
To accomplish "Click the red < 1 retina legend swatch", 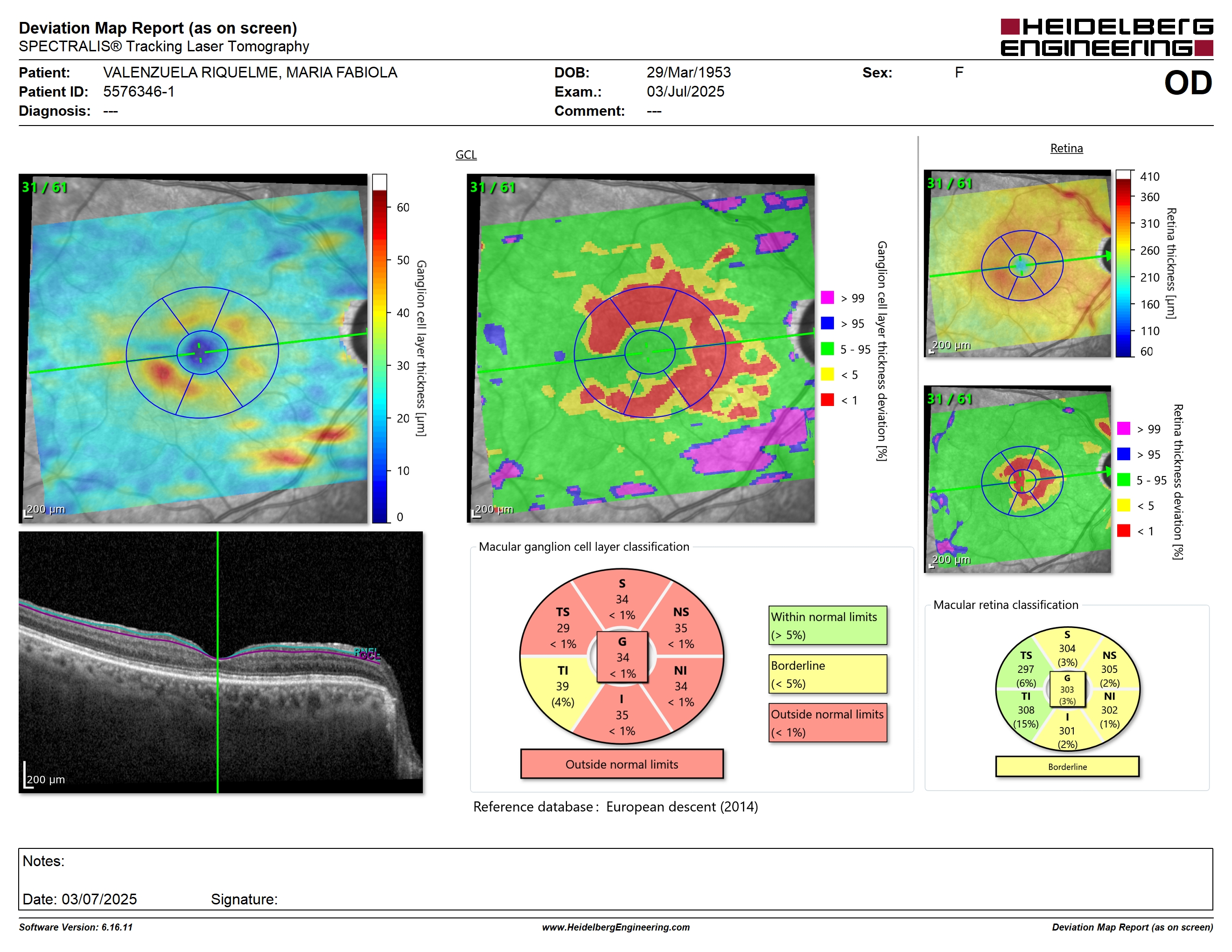I will pyautogui.click(x=1124, y=531).
